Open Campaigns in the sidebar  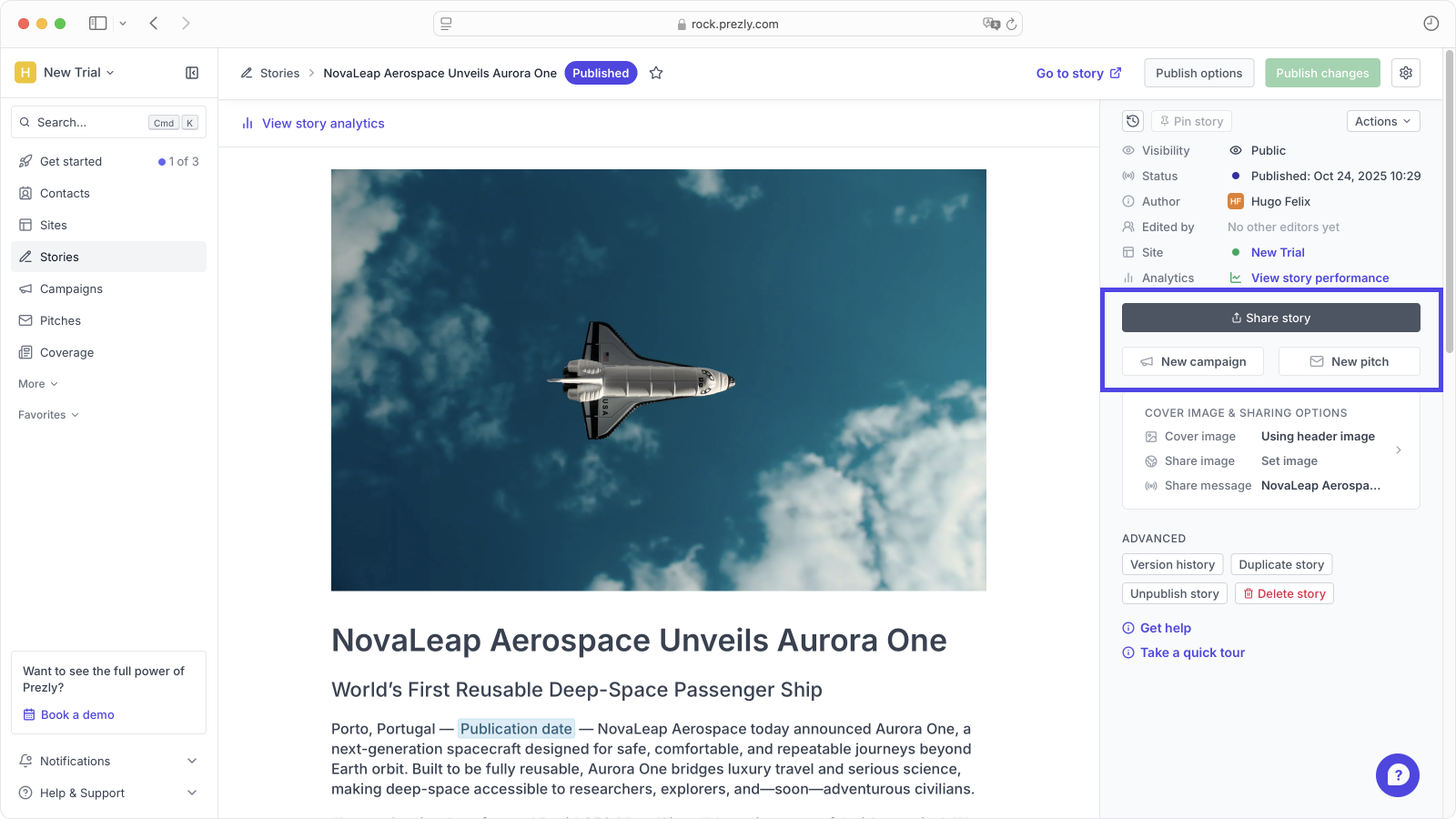pos(71,288)
